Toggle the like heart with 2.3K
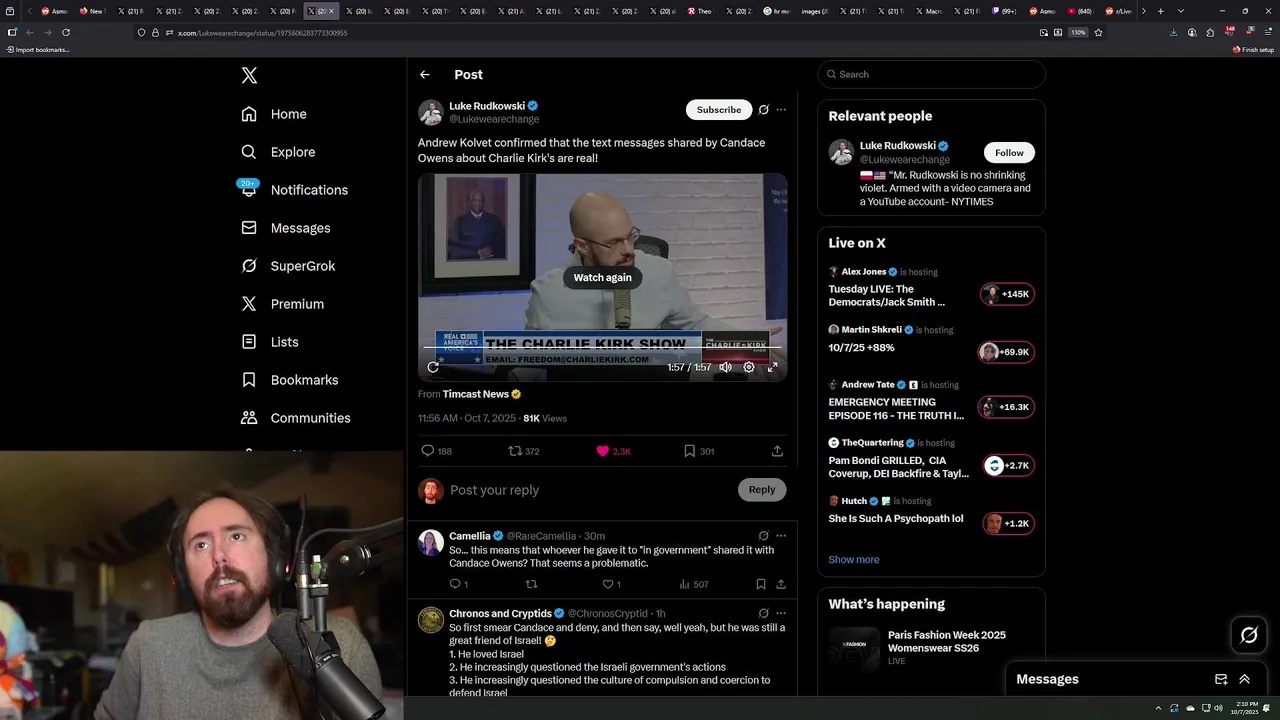This screenshot has height=720, width=1280. coord(613,451)
